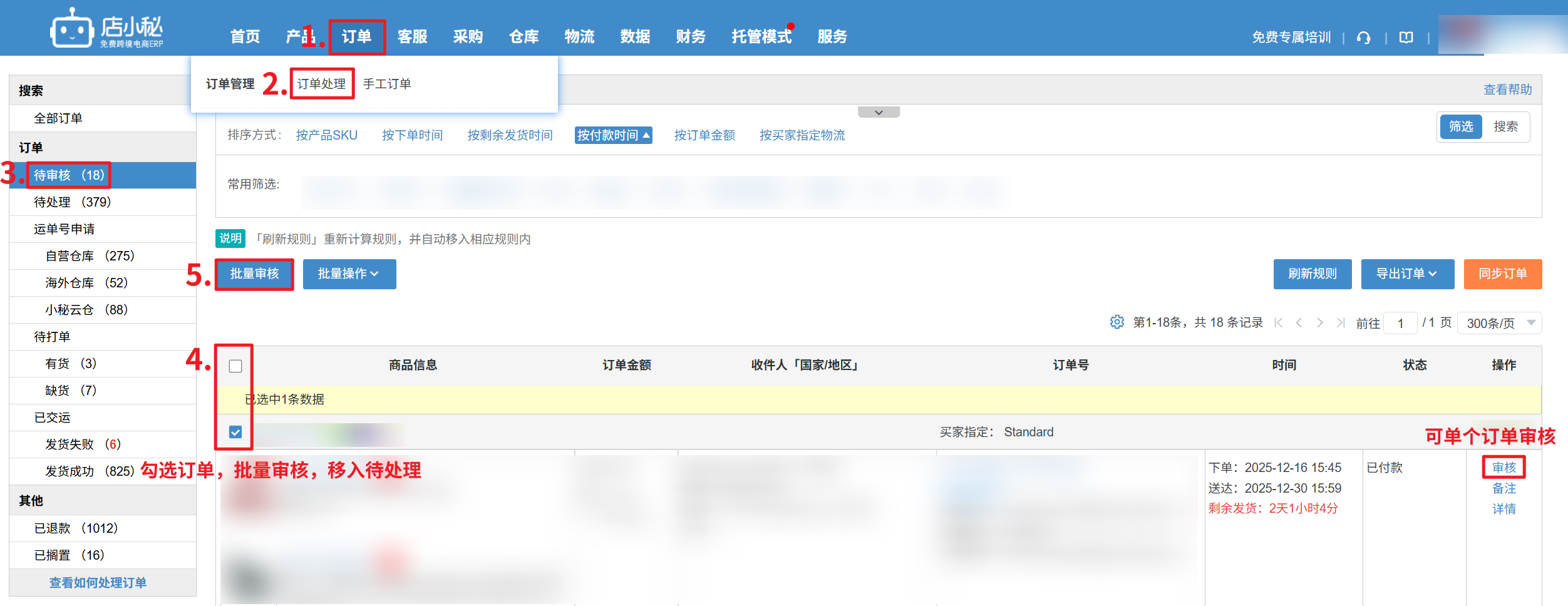This screenshot has width=1568, height=606.
Task: Click the page number input field
Action: point(1400,323)
